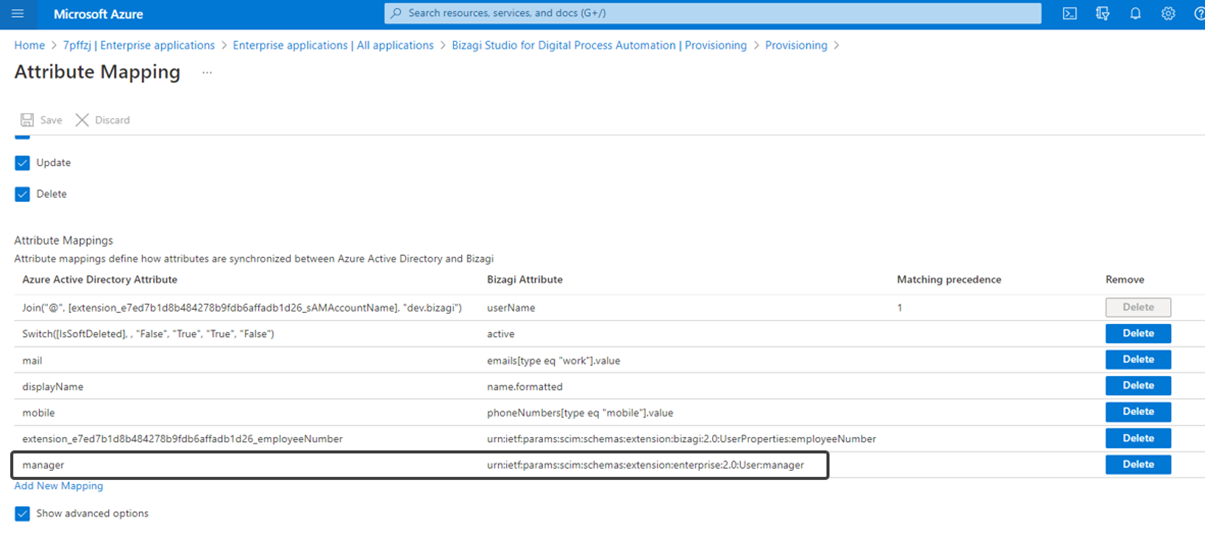Uncheck the Delete checkbox
Viewport: 1205px width, 538px height.
point(22,194)
